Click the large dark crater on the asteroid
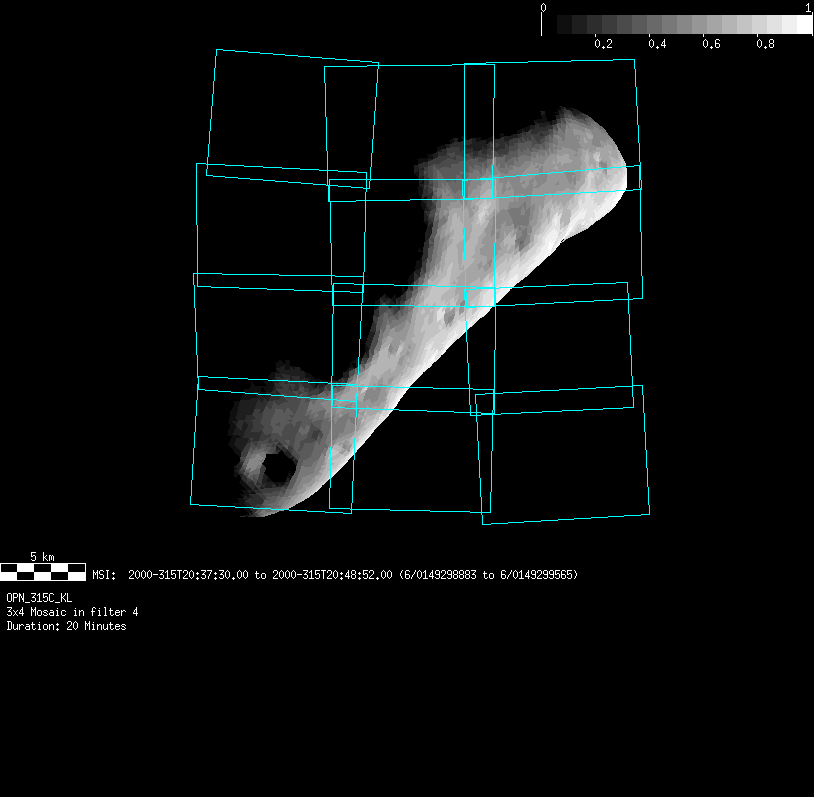The image size is (814, 797). click(273, 468)
